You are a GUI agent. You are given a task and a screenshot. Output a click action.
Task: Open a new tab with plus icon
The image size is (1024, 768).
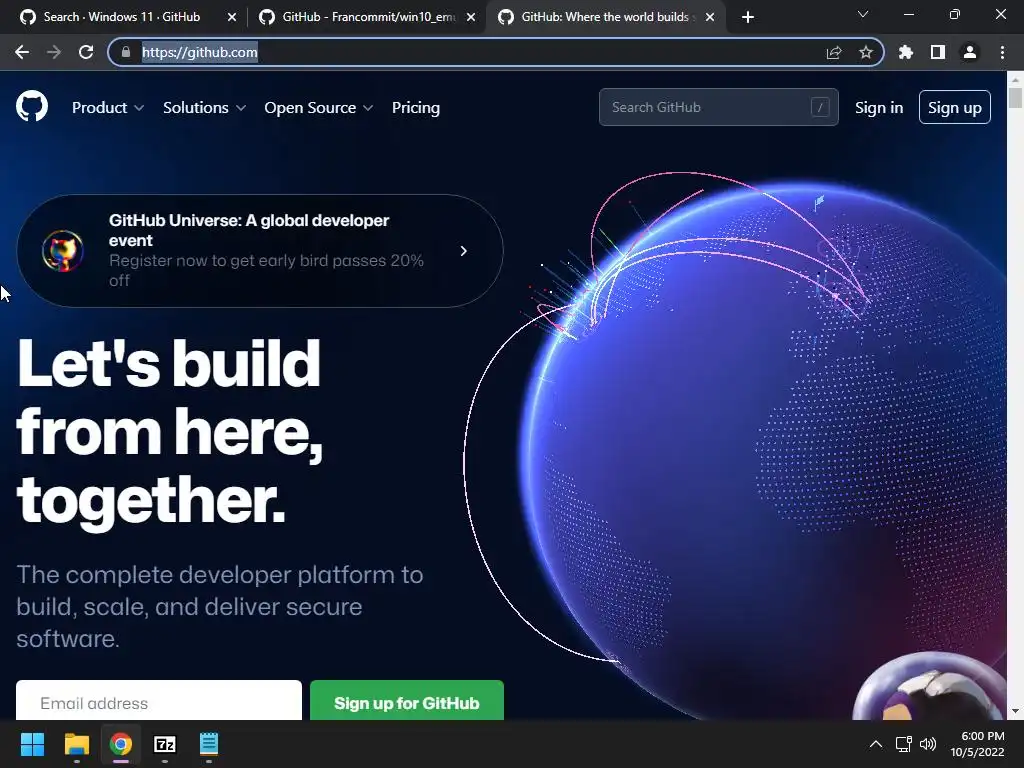point(748,17)
